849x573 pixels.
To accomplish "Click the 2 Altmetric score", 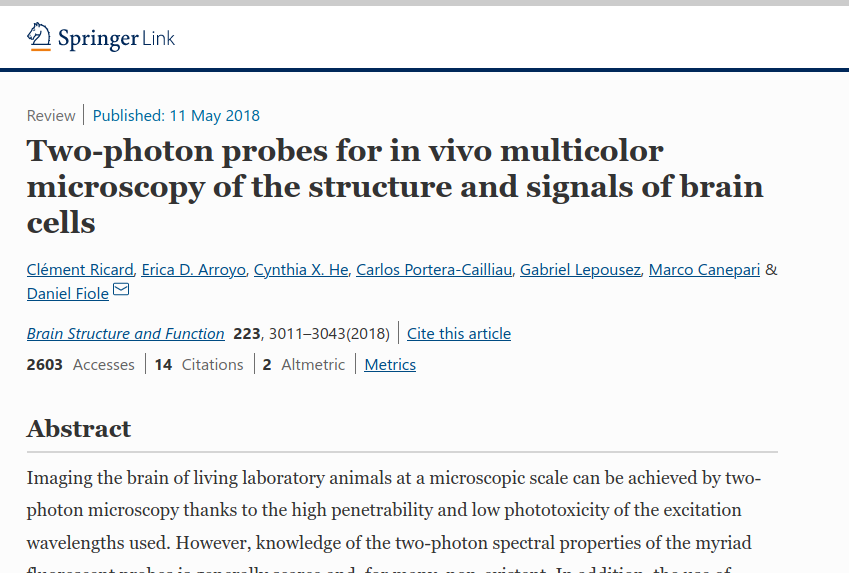I will 304,364.
